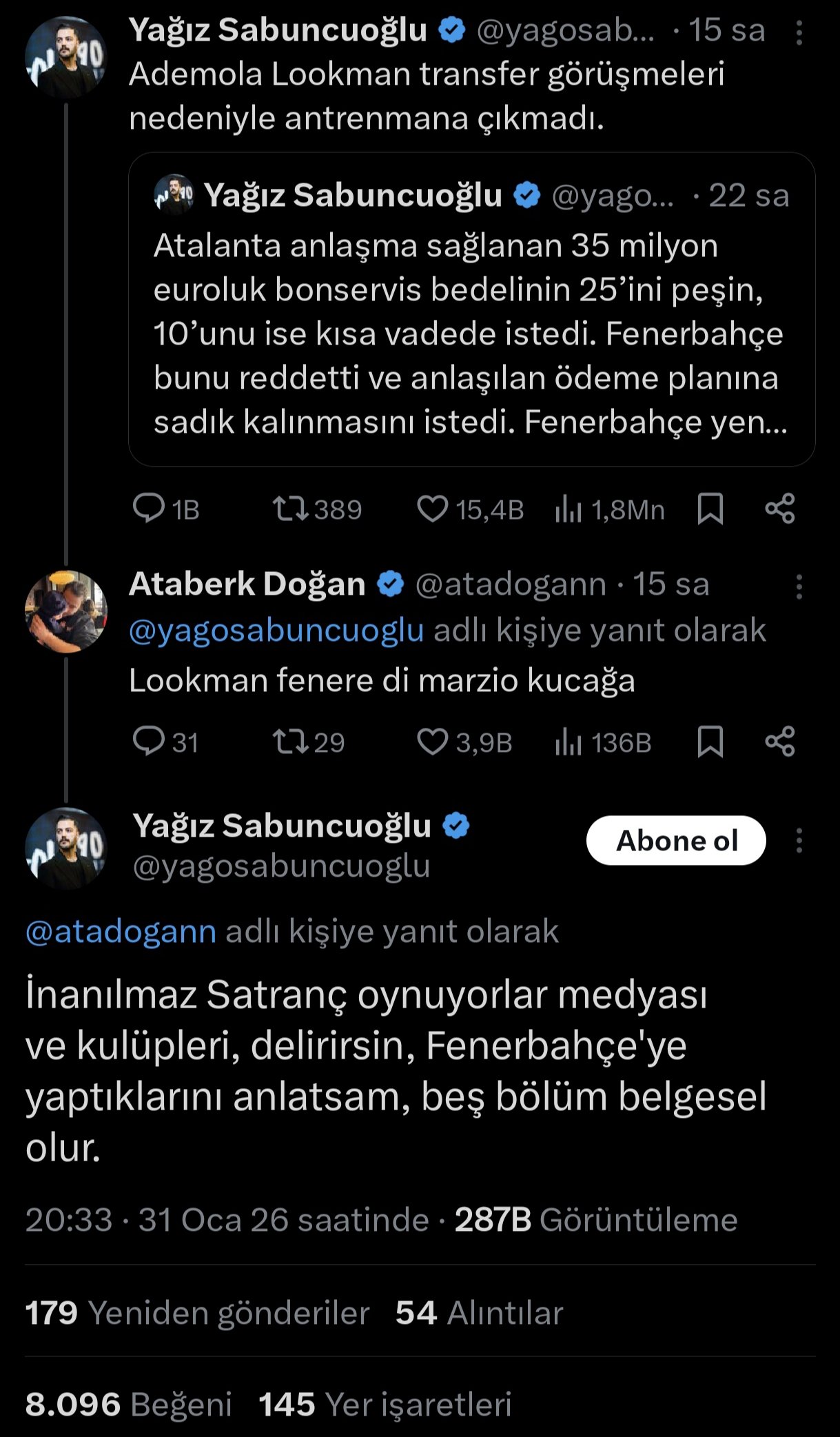Image resolution: width=840 pixels, height=1437 pixels.
Task: Like the Ademola Lookman tweet
Action: point(433,509)
